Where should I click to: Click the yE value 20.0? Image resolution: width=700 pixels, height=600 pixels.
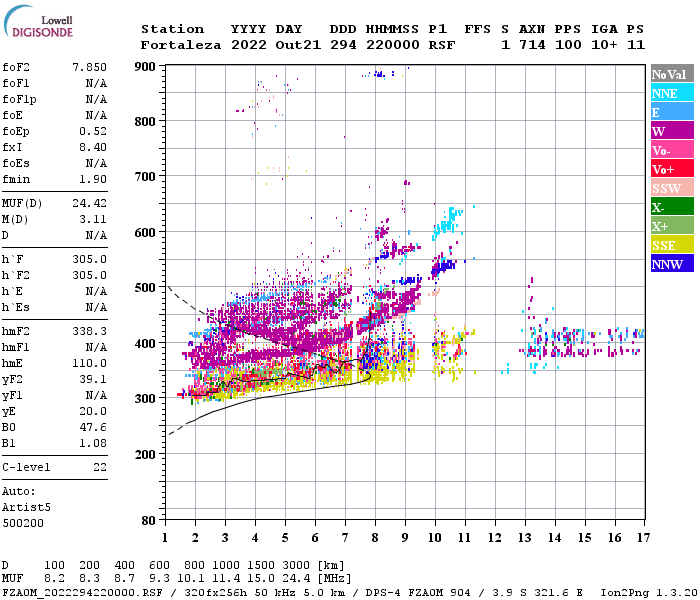point(93,412)
